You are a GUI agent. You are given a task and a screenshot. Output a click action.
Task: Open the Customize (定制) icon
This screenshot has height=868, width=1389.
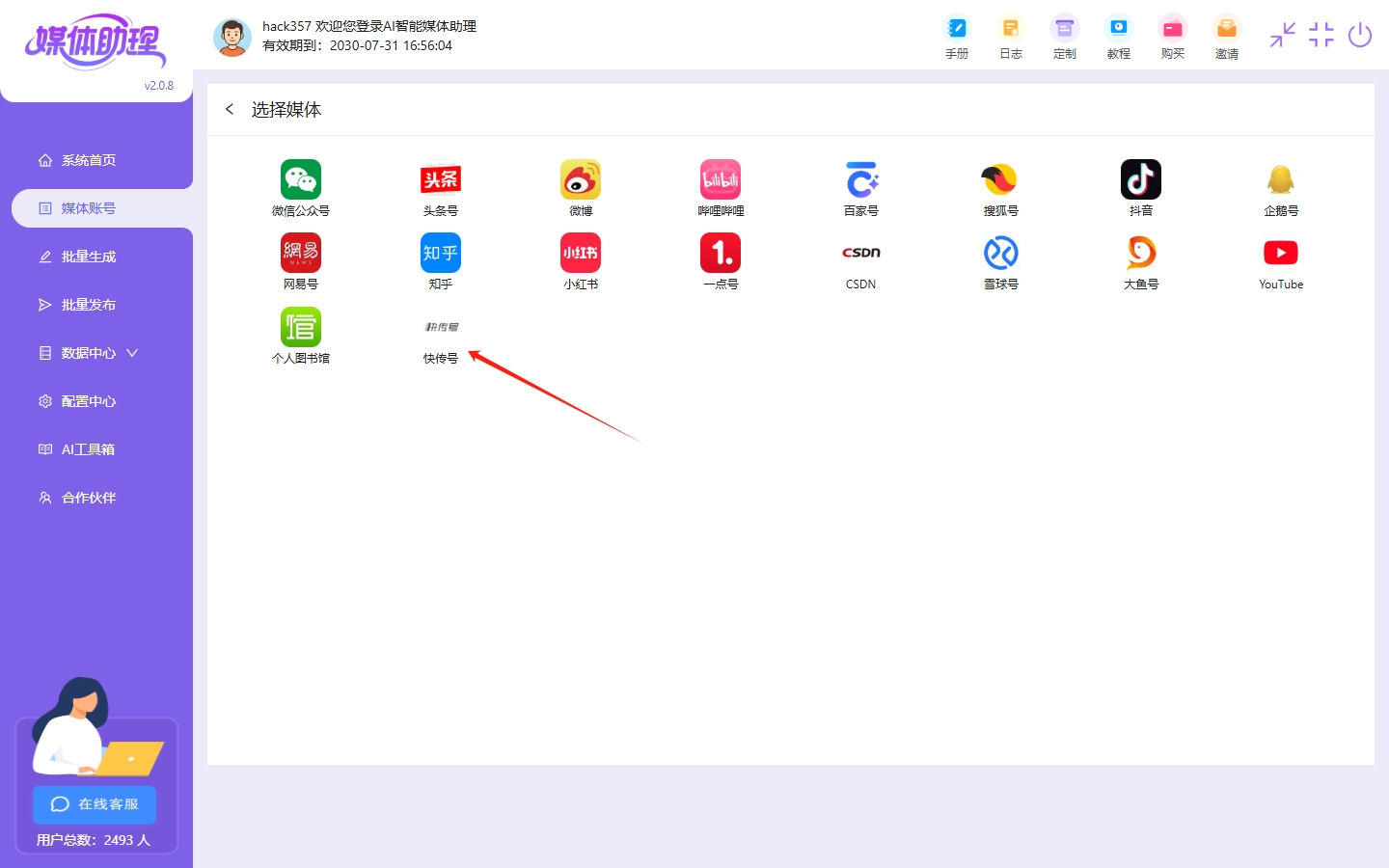tap(1065, 28)
